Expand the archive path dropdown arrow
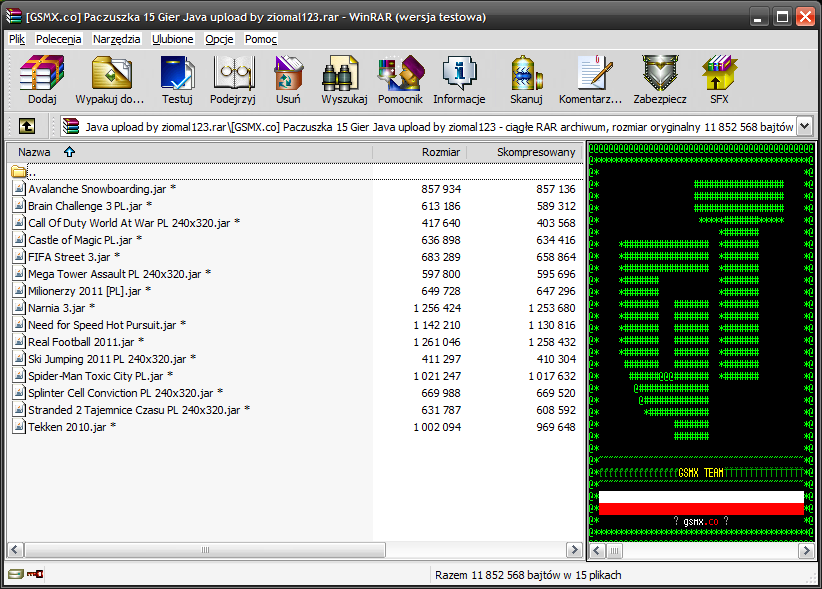The height and width of the screenshot is (589, 822). [x=804, y=126]
